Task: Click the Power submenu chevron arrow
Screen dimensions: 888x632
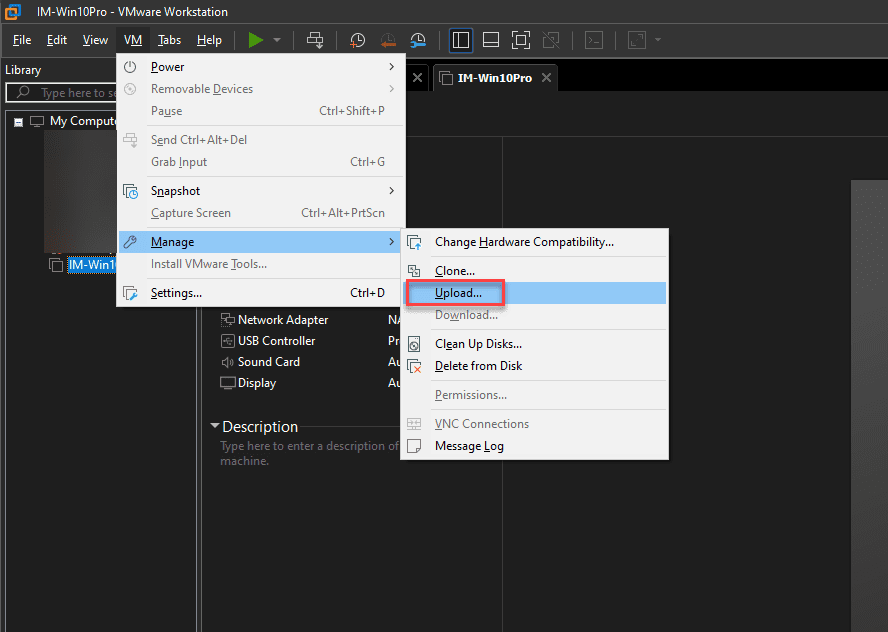Action: point(391,67)
